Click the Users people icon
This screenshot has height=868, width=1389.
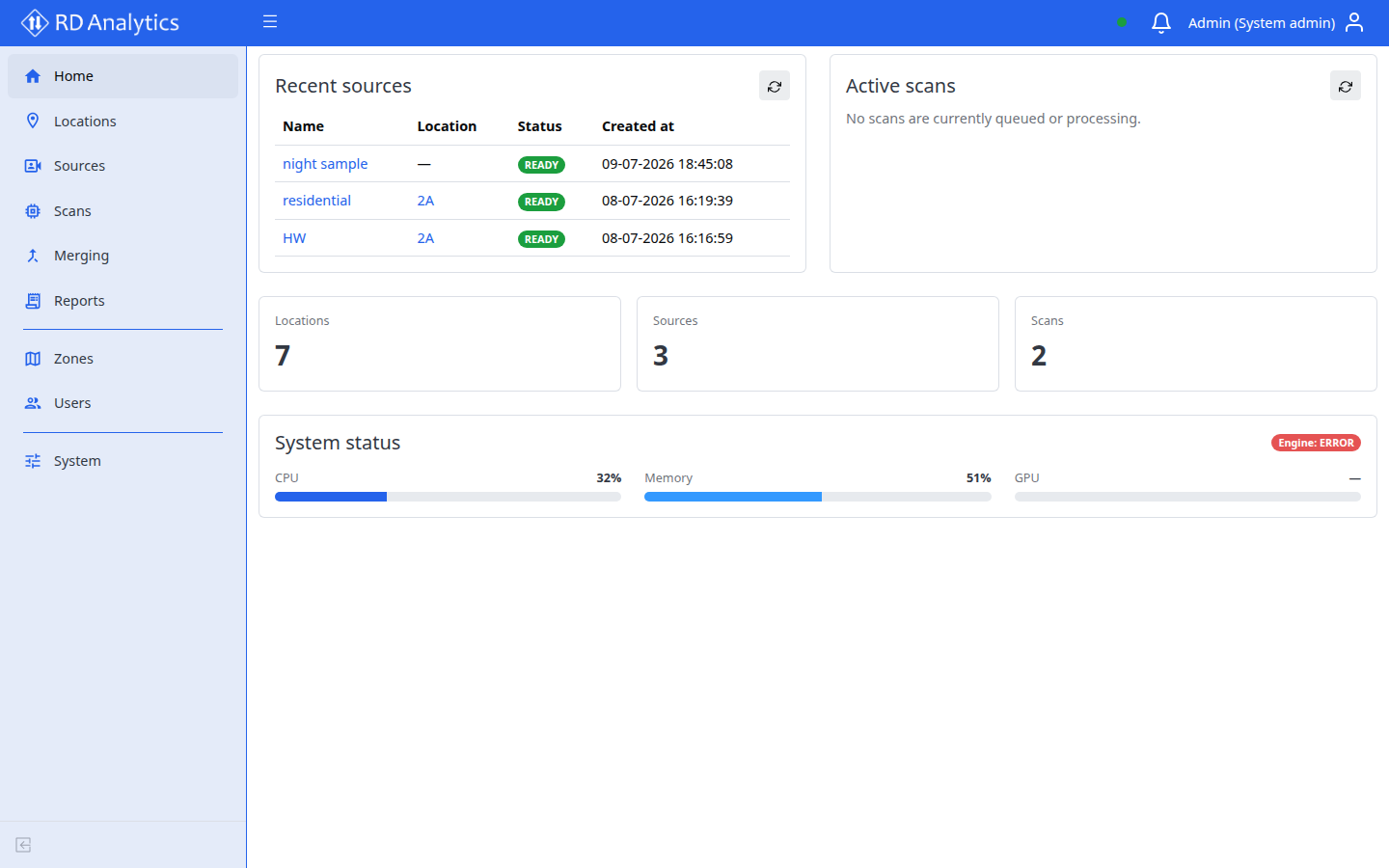pos(33,403)
